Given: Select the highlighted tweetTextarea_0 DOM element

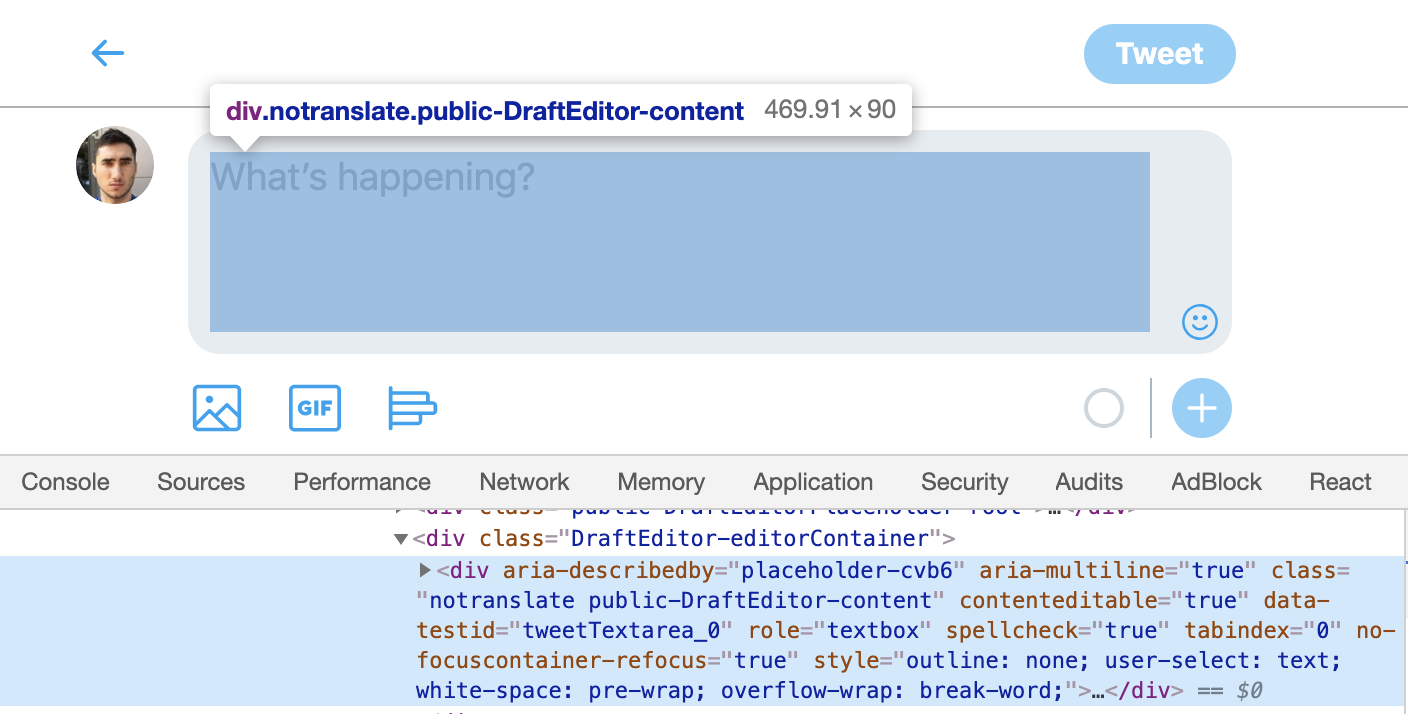Looking at the screenshot, I should (x=700, y=630).
